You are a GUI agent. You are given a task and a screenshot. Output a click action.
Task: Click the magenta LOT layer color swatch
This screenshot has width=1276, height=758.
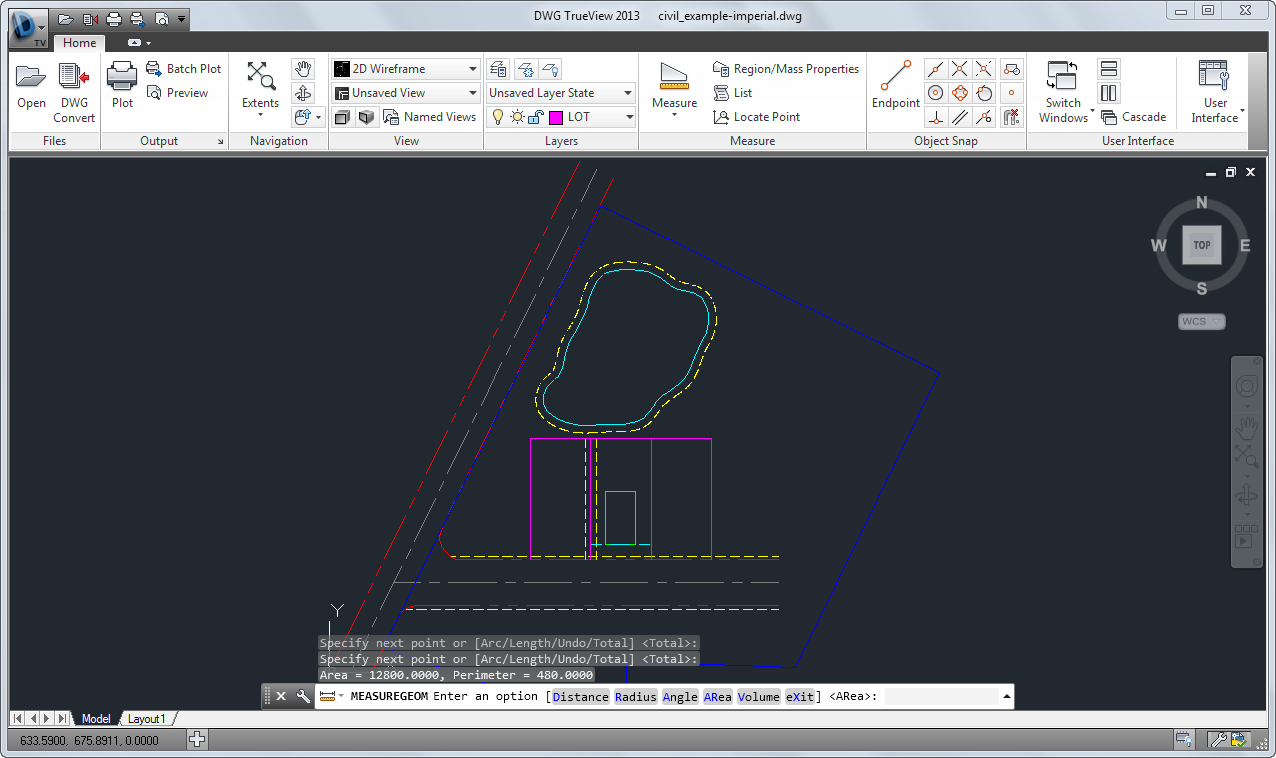556,117
